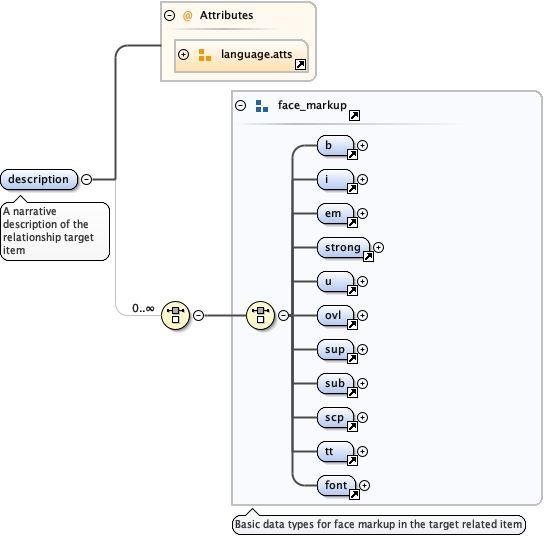The width and height of the screenshot is (560, 538).
Task: Select the sub element
Action: (335, 383)
